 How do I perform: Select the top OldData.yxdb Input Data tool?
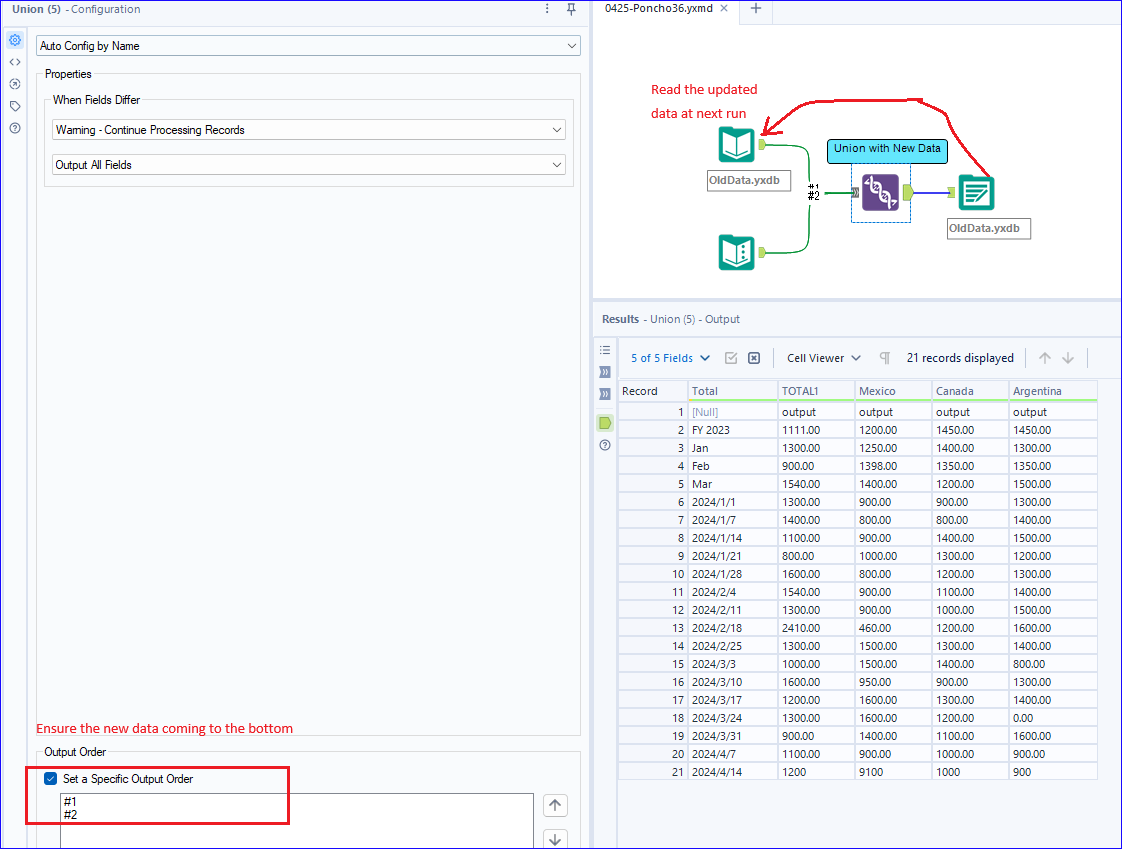coord(736,145)
